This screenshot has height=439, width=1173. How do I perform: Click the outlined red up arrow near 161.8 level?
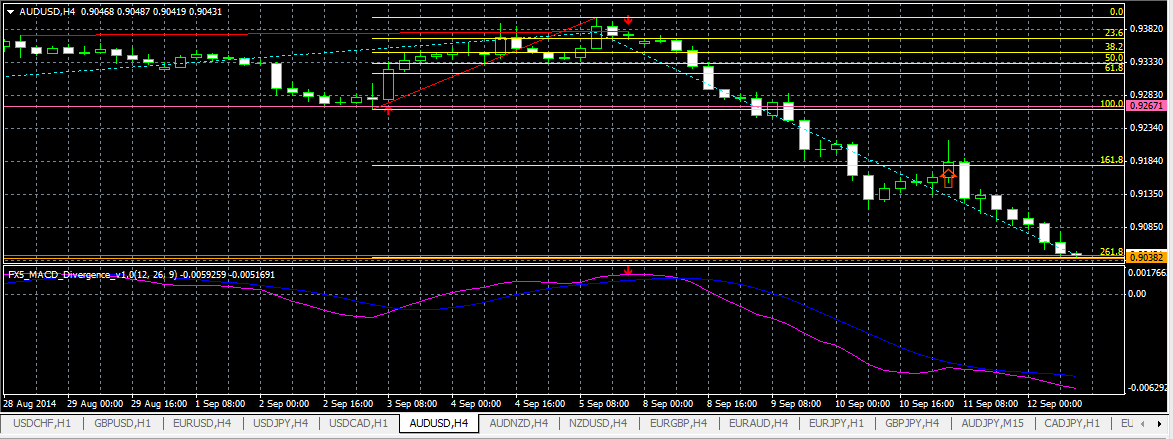tap(948, 178)
